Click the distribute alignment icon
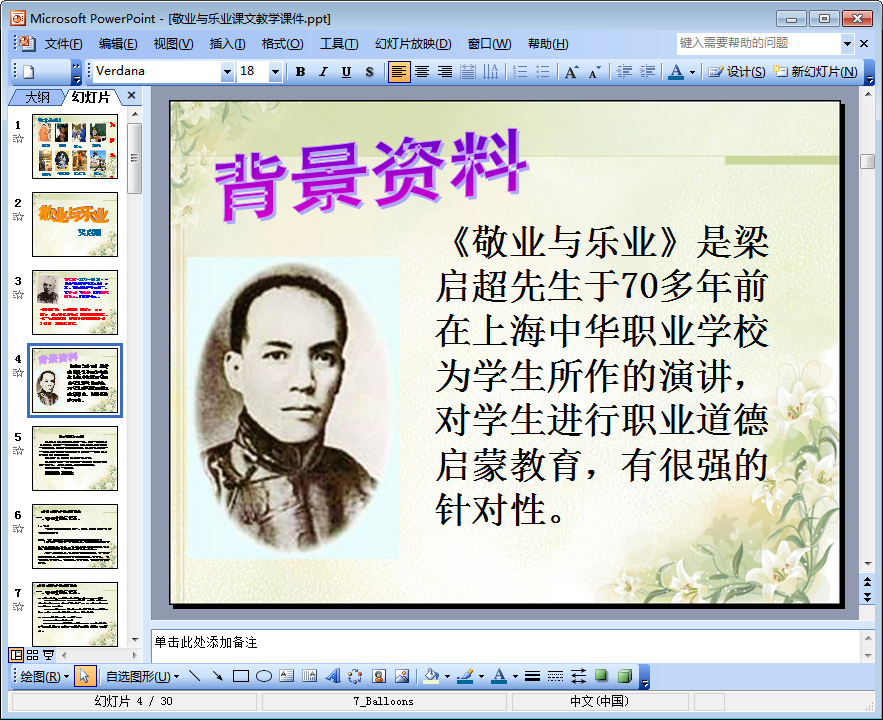 [467, 71]
